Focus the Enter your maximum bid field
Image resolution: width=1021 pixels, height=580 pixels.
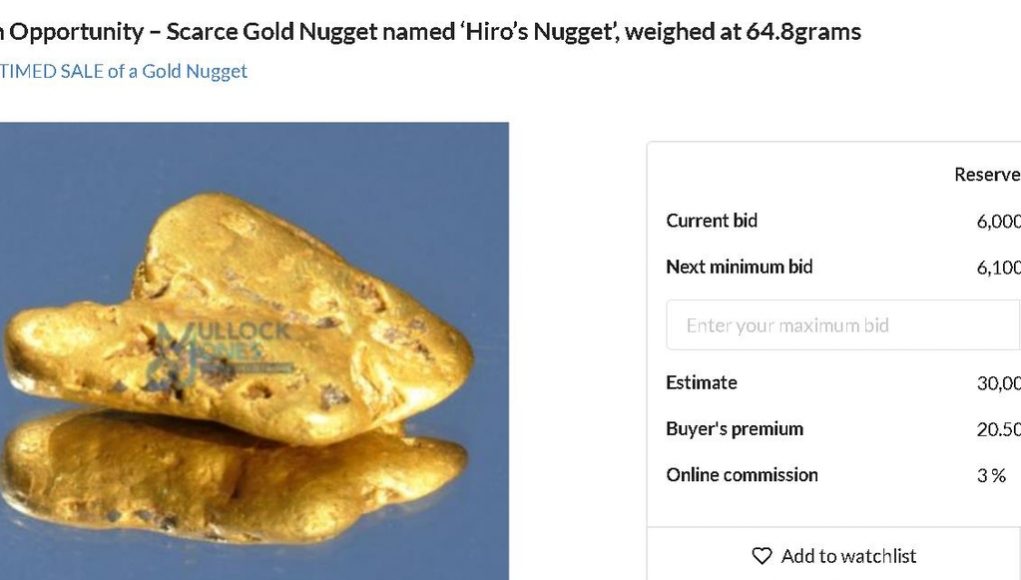pyautogui.click(x=843, y=325)
